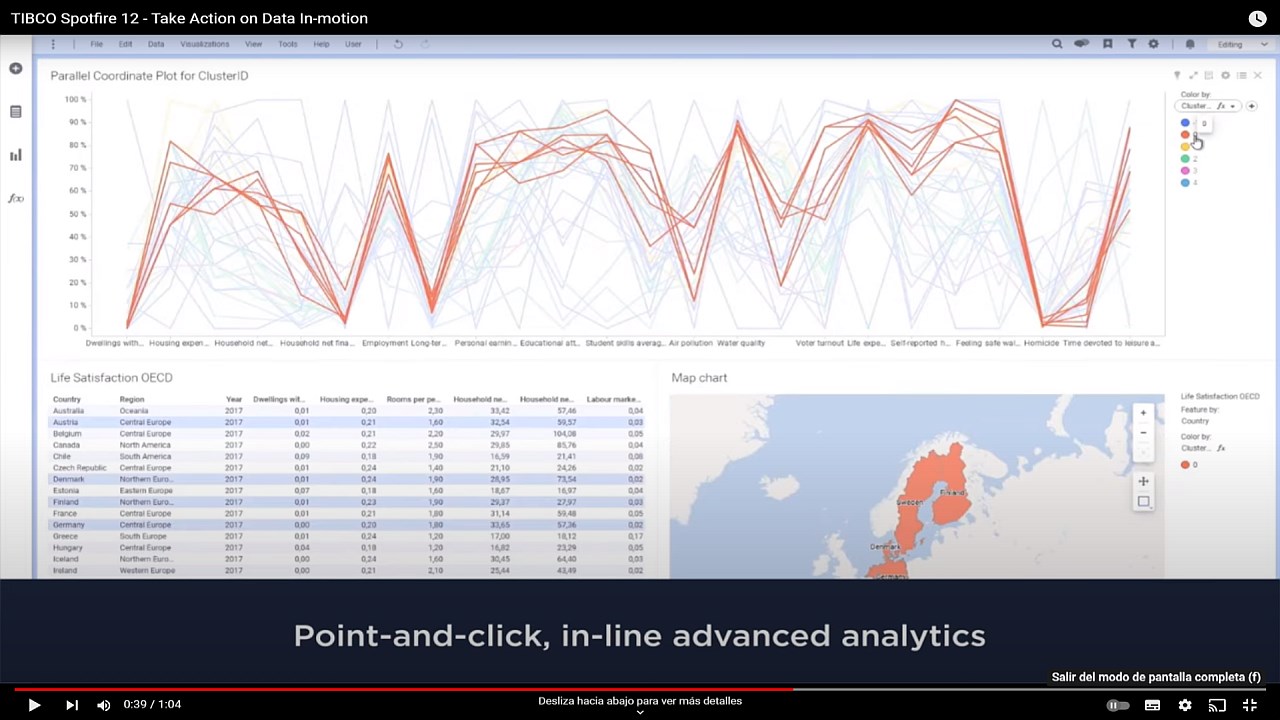Select the Finland row in the table
The width and height of the screenshot is (1280, 720).
point(347,502)
